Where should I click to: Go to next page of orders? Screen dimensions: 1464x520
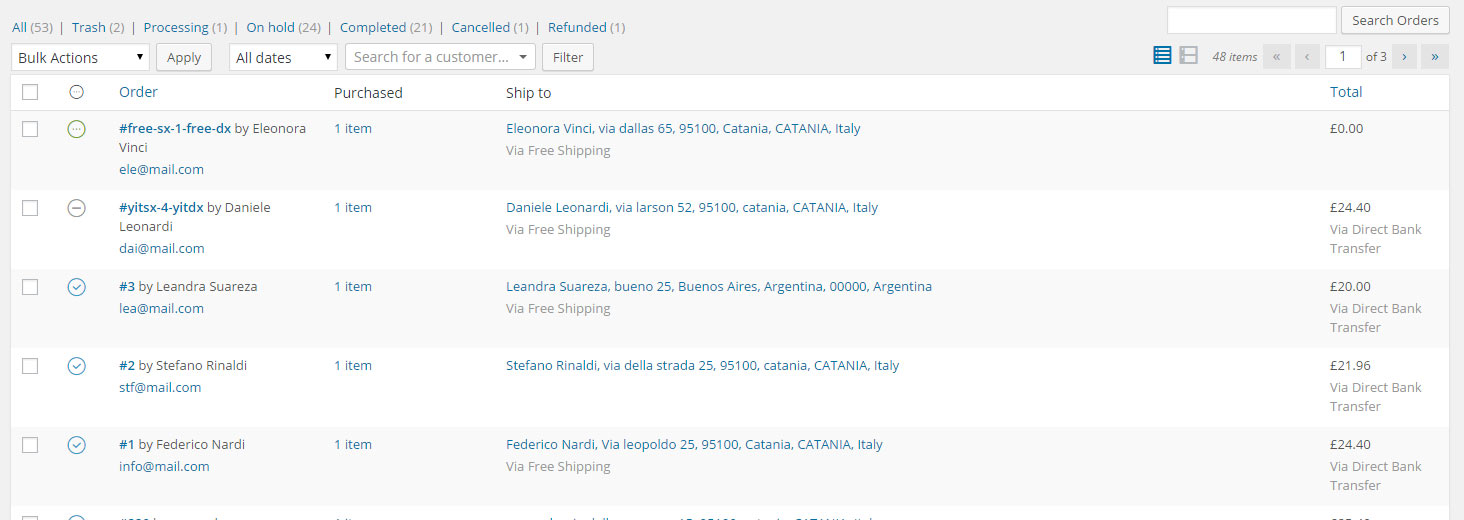[x=1404, y=57]
